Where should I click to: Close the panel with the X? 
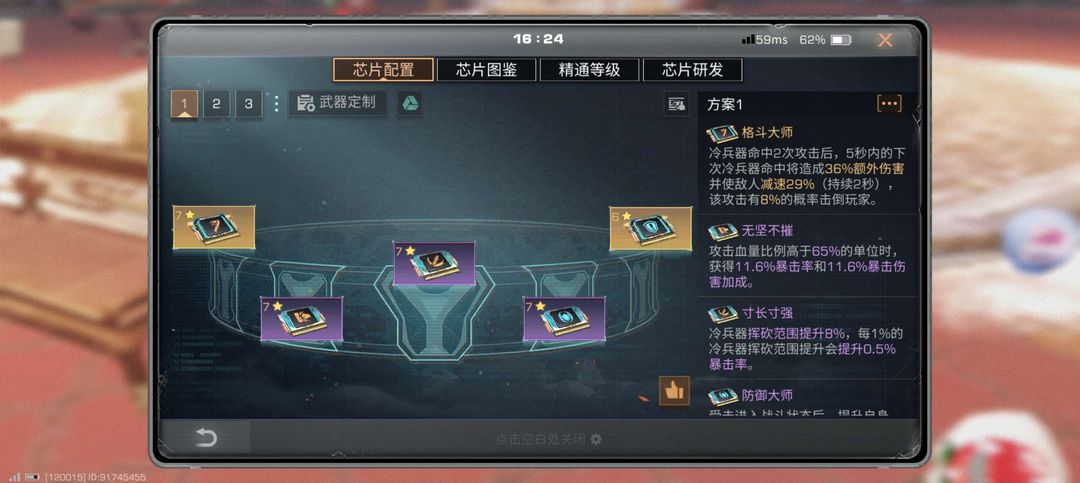click(885, 40)
